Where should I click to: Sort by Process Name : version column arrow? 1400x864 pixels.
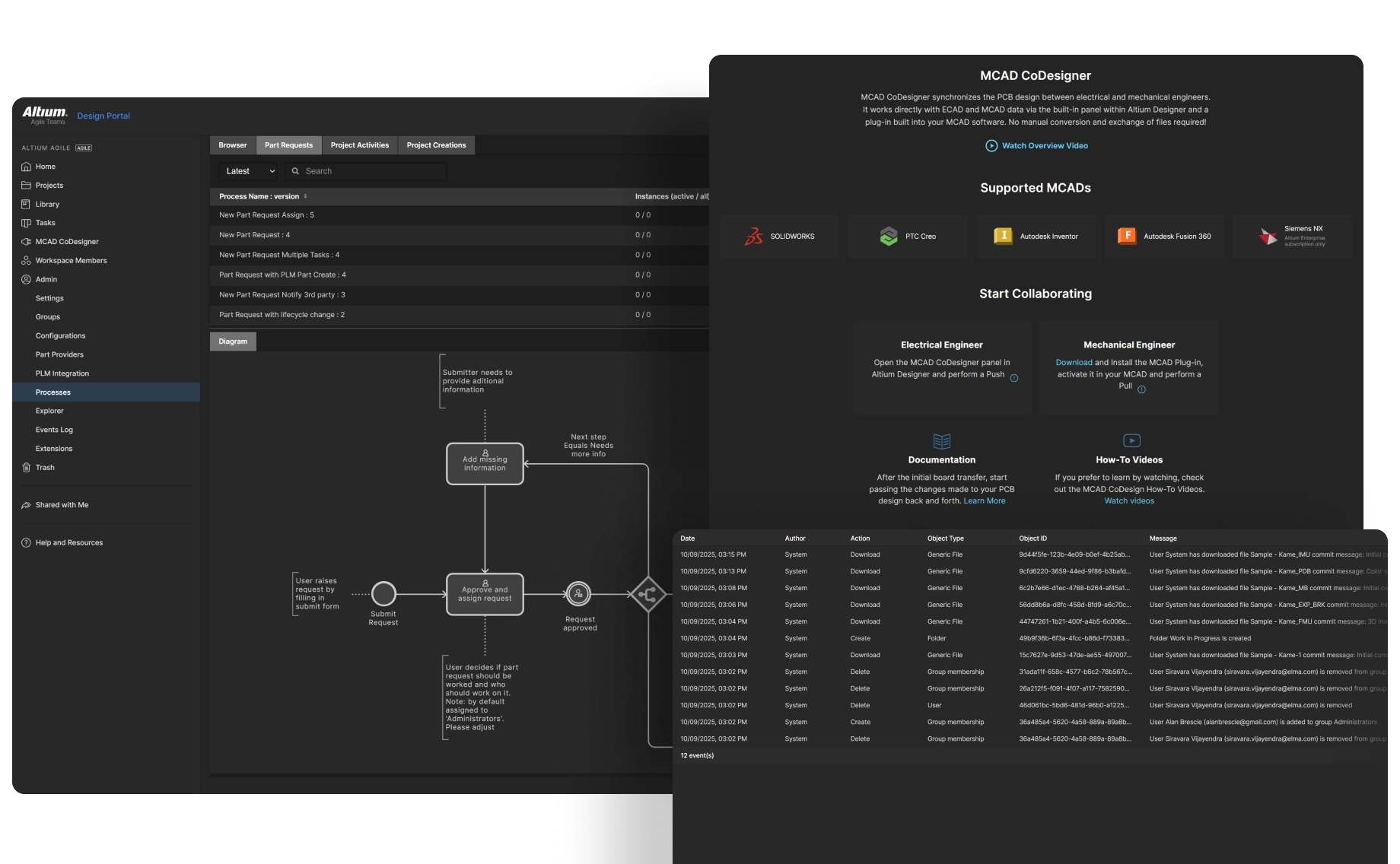(x=305, y=196)
